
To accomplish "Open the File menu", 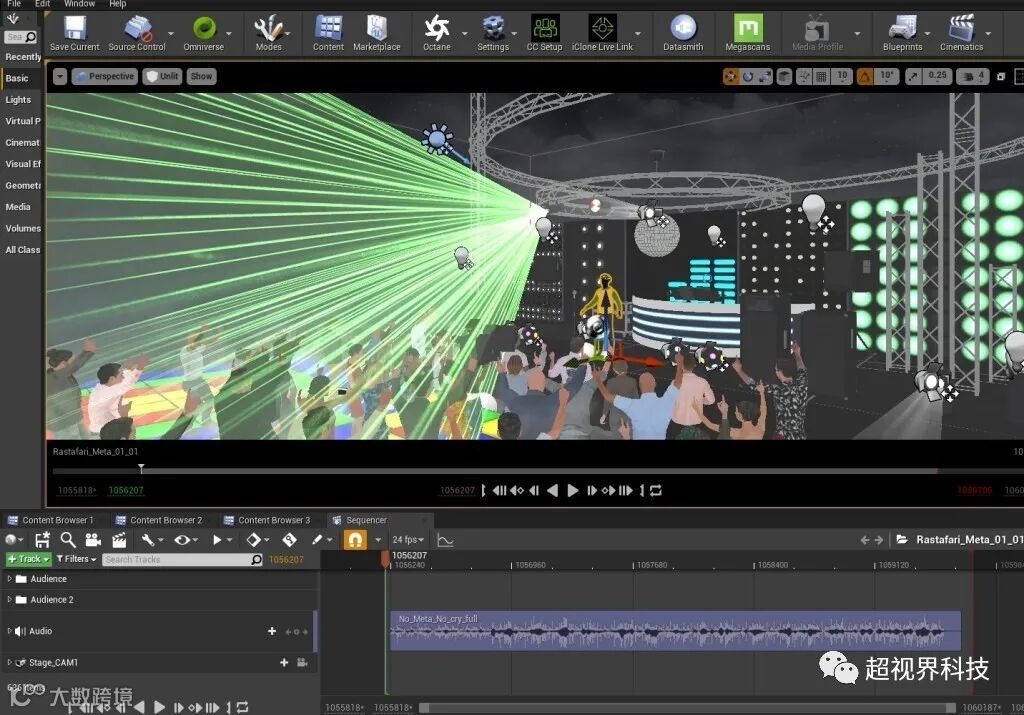I will [x=14, y=4].
